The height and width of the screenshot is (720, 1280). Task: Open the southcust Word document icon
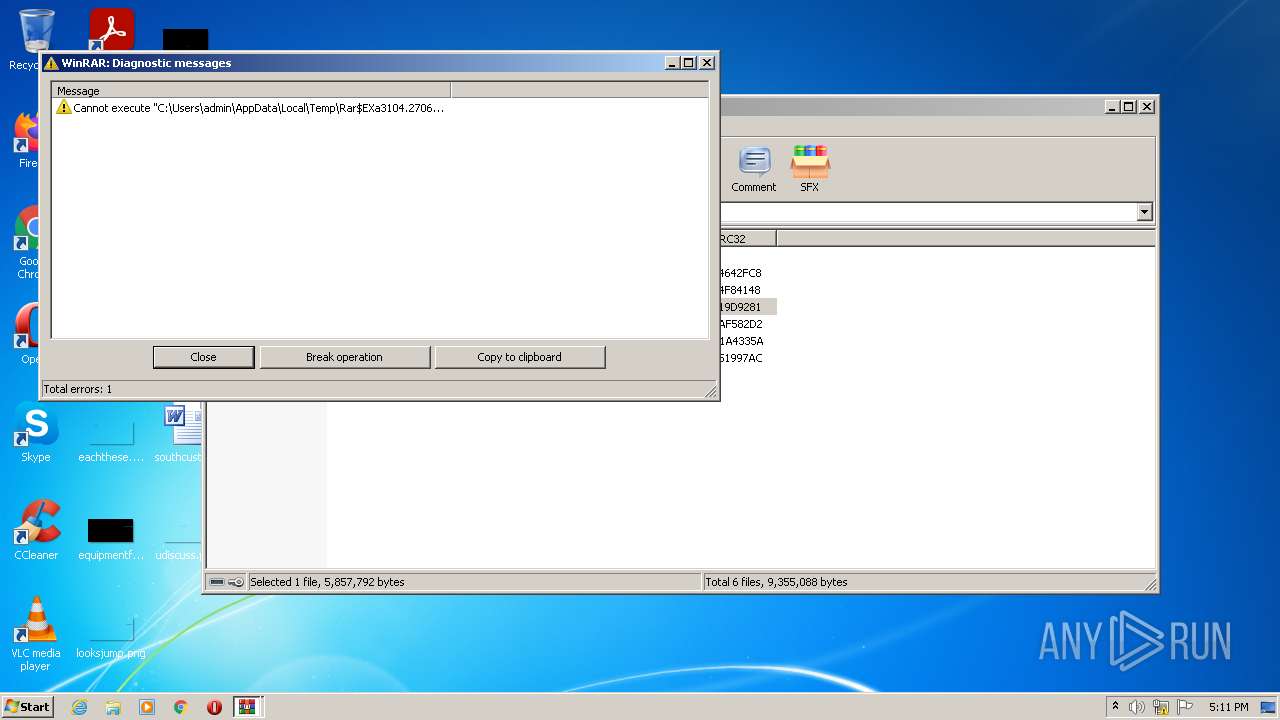(x=178, y=433)
